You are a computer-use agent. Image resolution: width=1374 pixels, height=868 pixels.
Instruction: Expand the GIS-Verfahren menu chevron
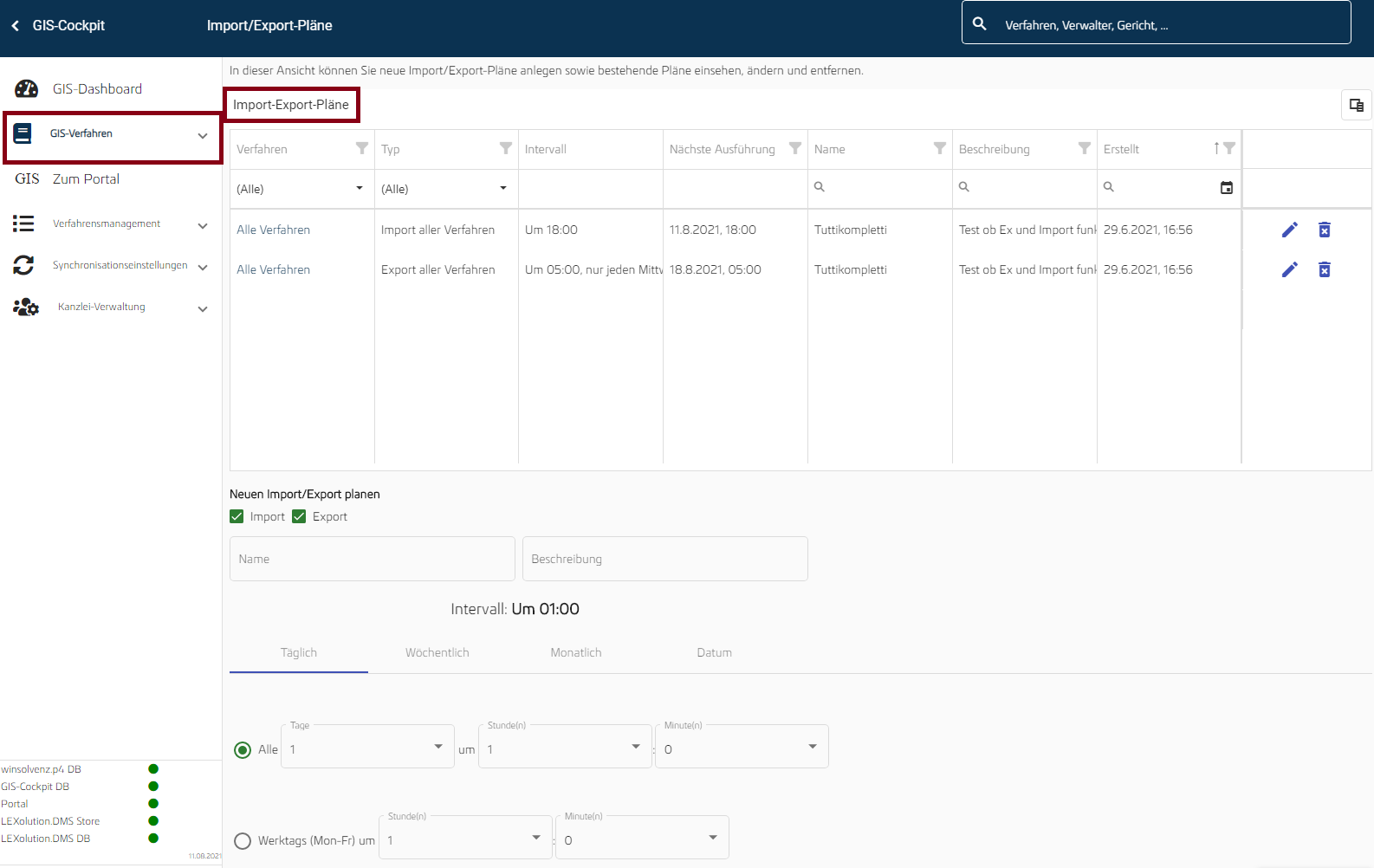203,136
